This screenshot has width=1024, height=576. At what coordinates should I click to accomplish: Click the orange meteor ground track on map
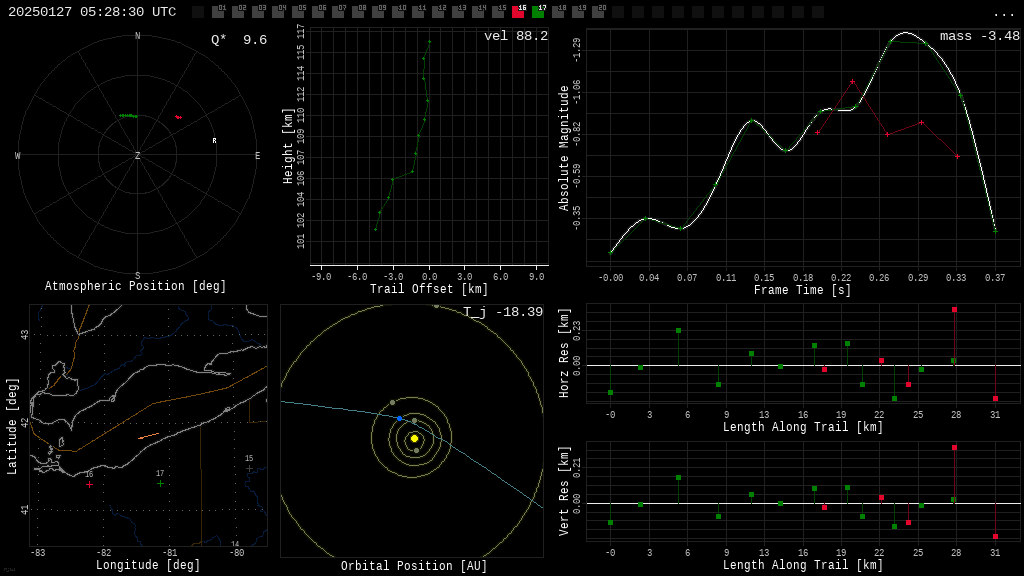click(x=148, y=436)
